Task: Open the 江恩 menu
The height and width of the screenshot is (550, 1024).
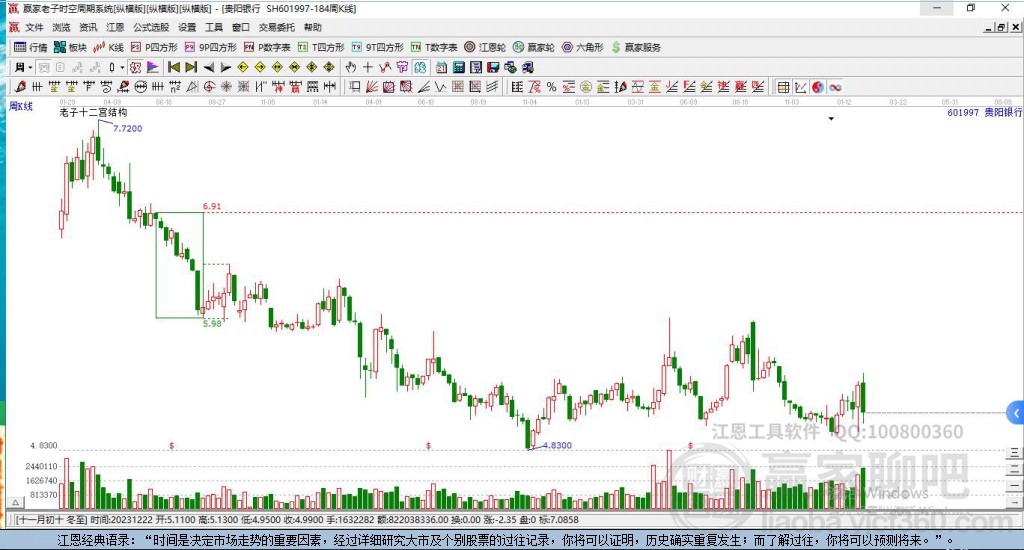Action: [x=115, y=27]
